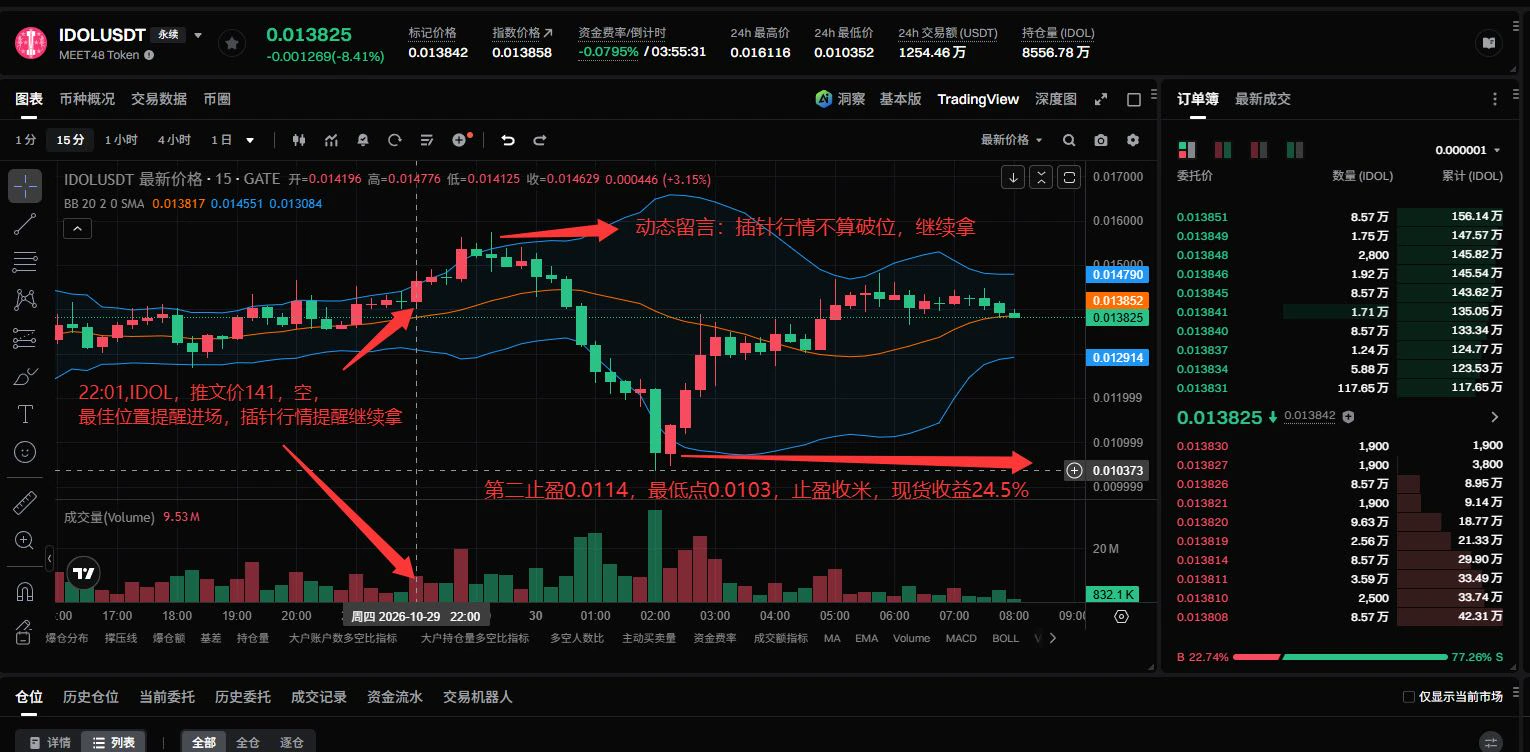This screenshot has width=1530, height=752.
Task: Select the text annotation tool
Action: click(25, 414)
